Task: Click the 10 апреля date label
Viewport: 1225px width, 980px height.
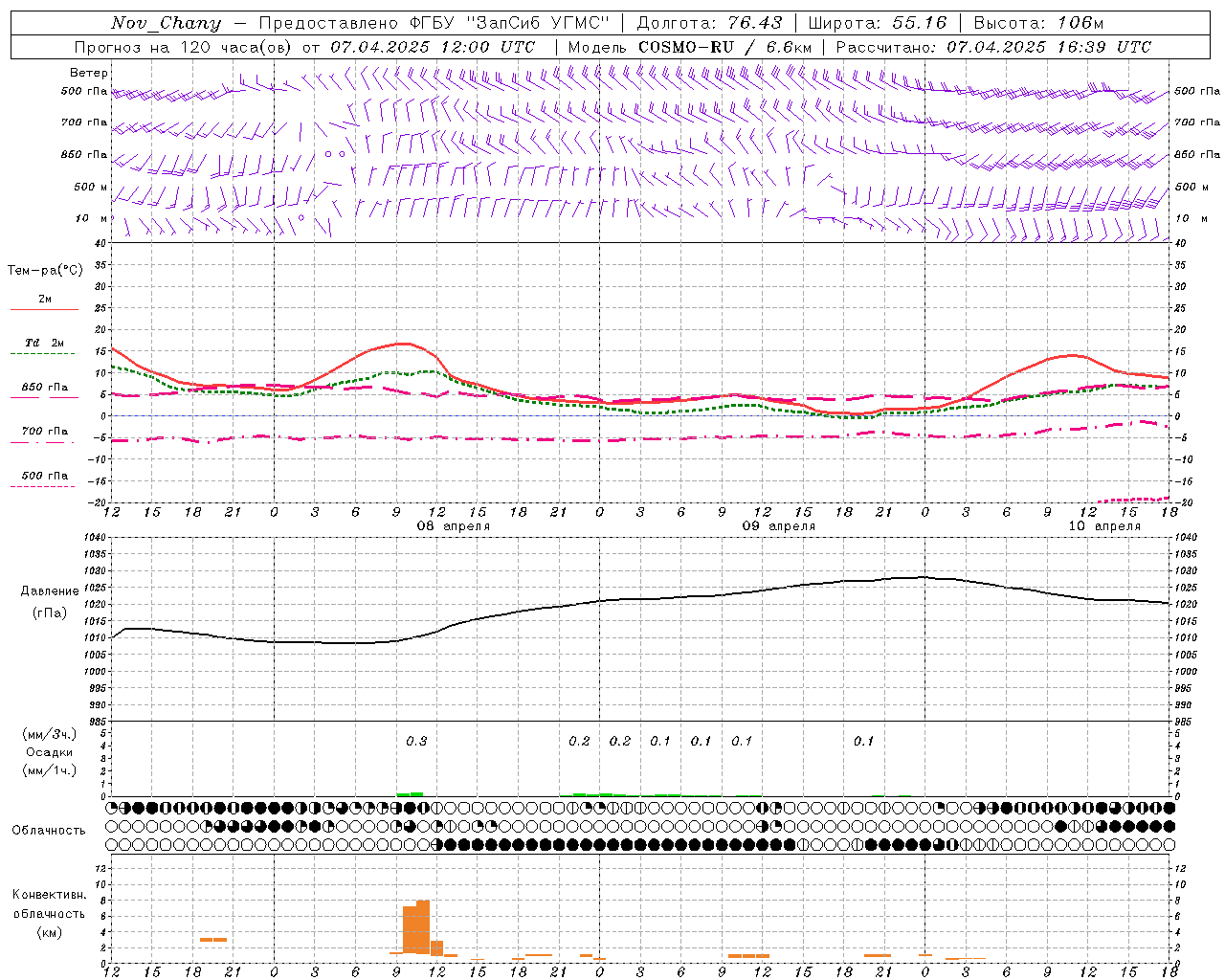Action: pyautogui.click(x=1104, y=526)
